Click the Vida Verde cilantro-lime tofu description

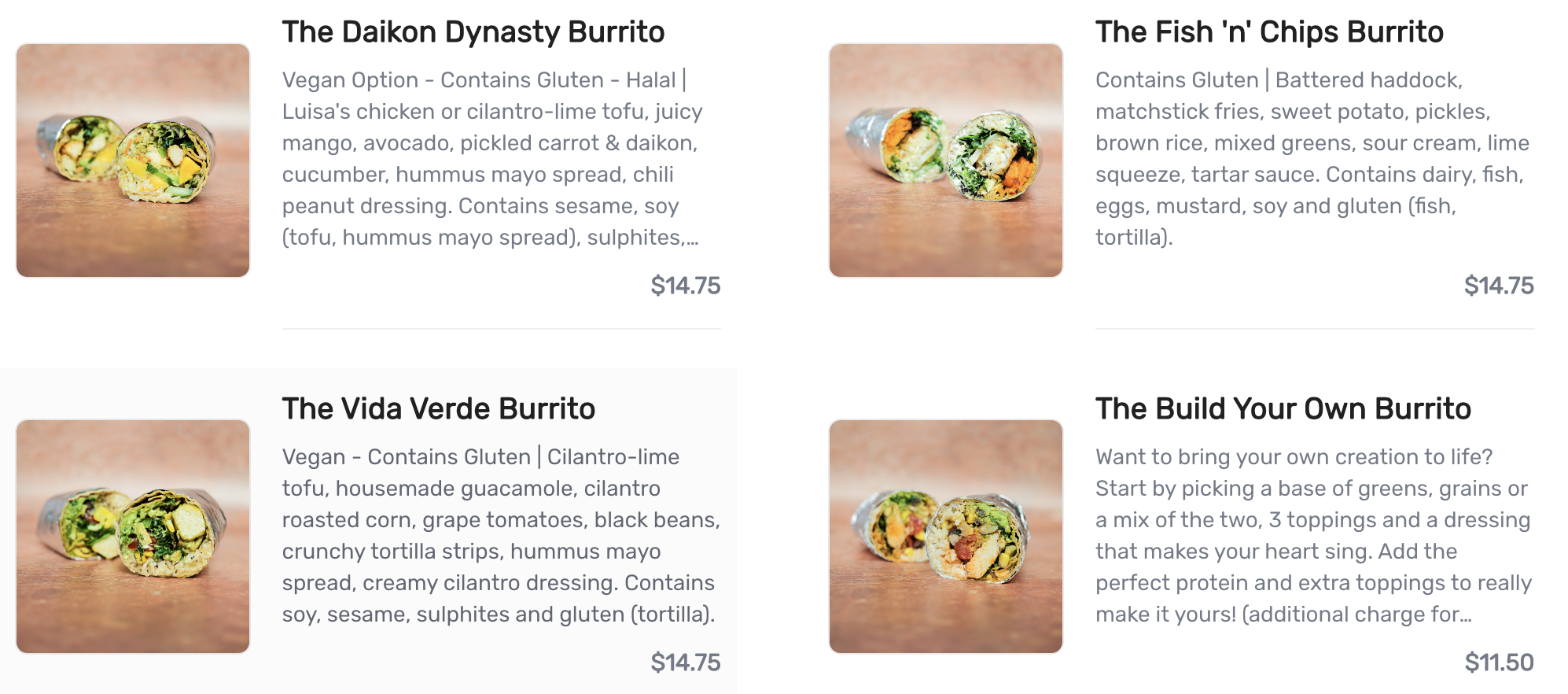coord(499,536)
